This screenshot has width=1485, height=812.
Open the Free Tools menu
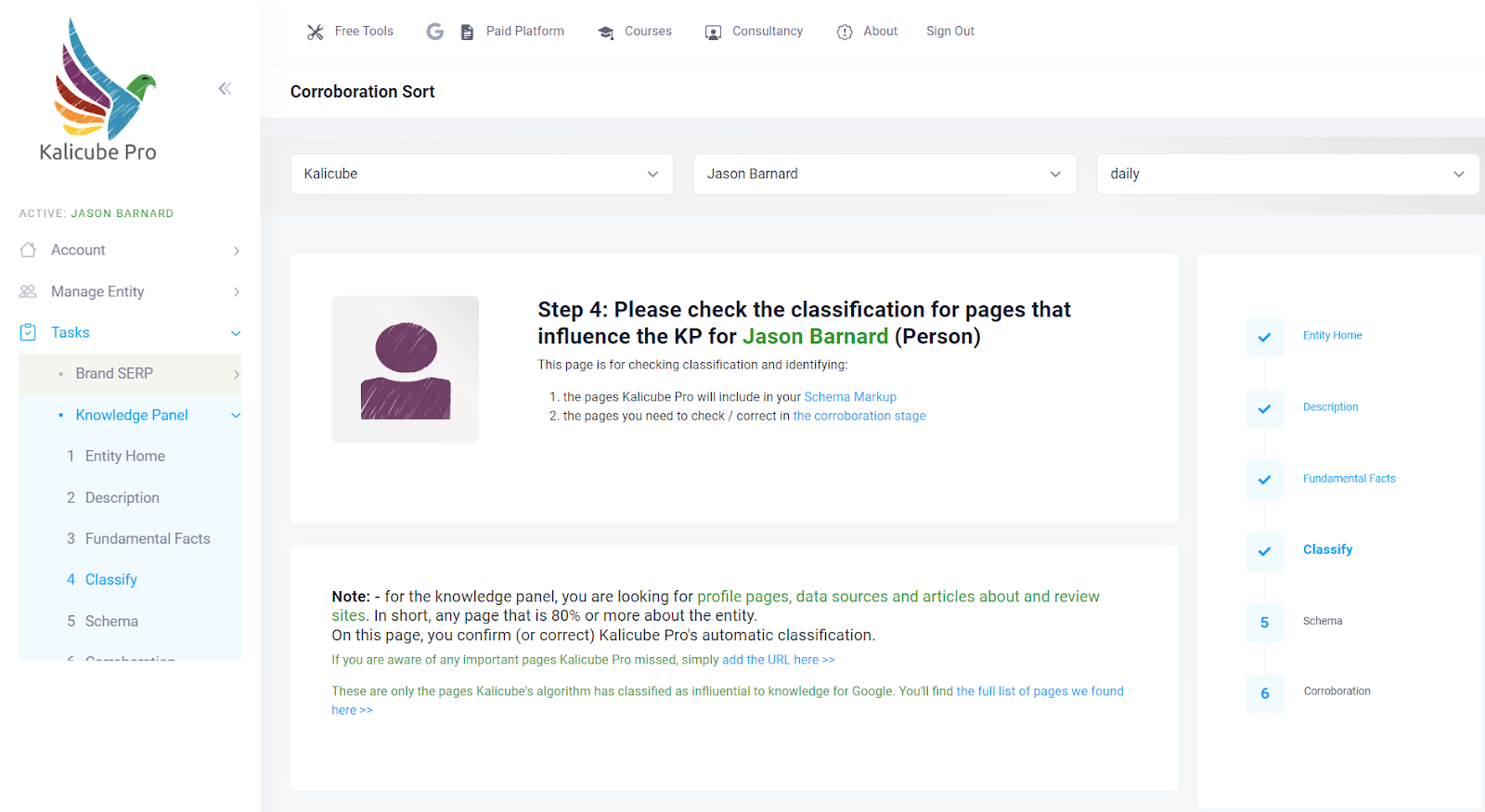[x=364, y=32]
